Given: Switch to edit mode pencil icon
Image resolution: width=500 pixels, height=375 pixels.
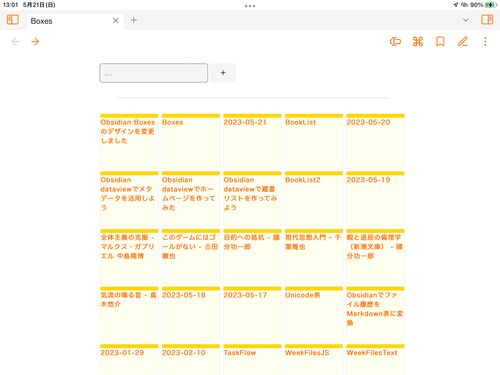Looking at the screenshot, I should pyautogui.click(x=463, y=42).
